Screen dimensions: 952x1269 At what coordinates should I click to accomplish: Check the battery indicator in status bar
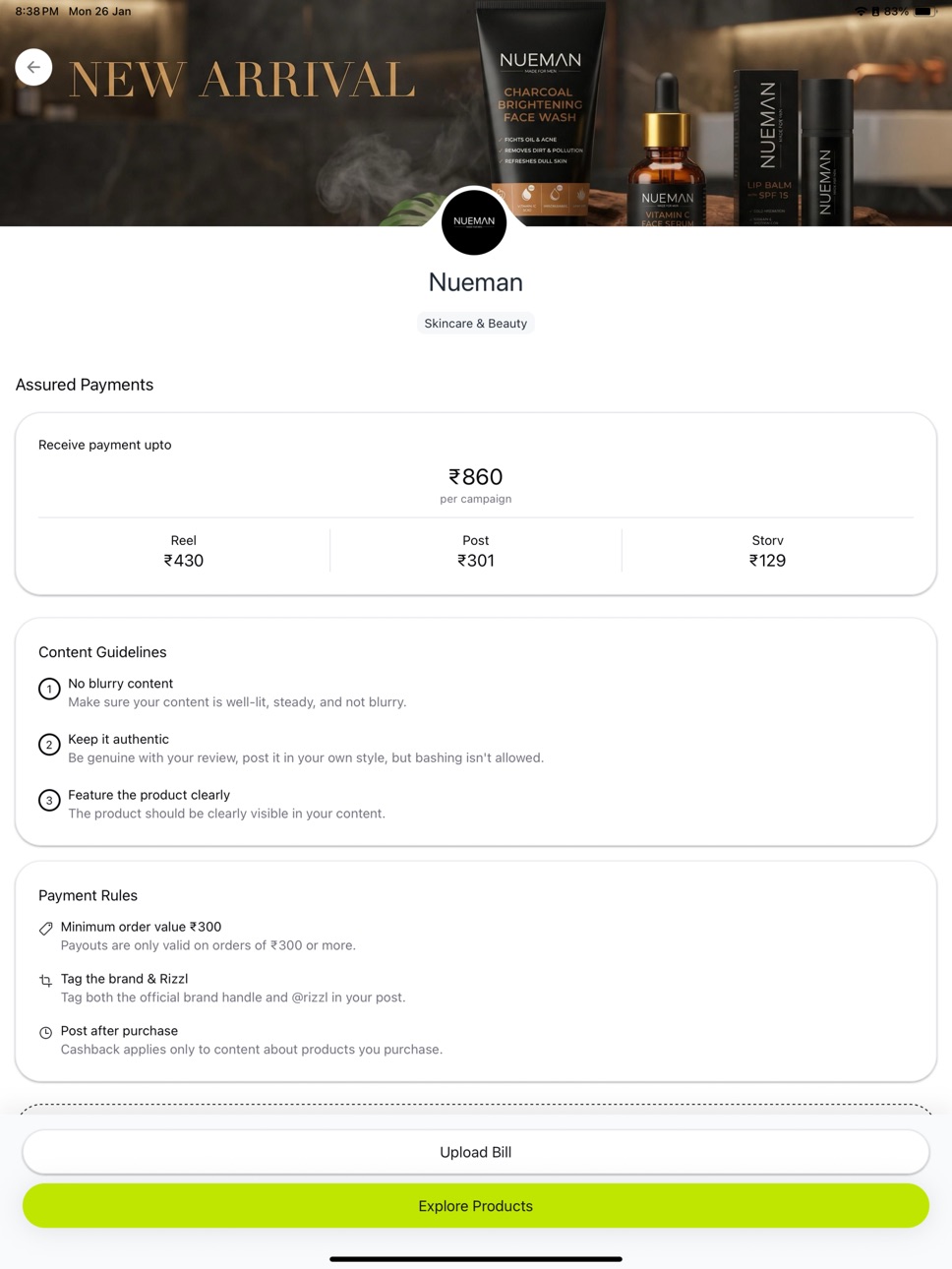click(925, 11)
